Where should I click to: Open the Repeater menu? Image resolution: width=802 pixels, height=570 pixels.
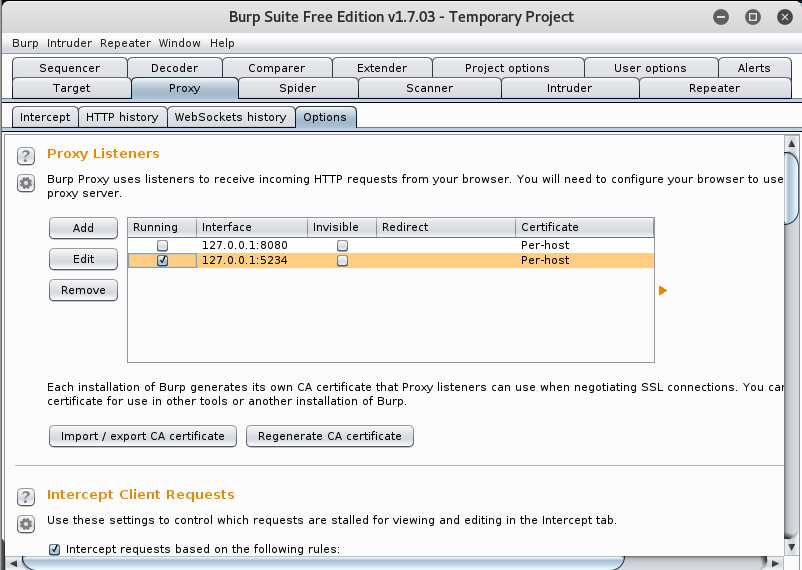pos(125,43)
